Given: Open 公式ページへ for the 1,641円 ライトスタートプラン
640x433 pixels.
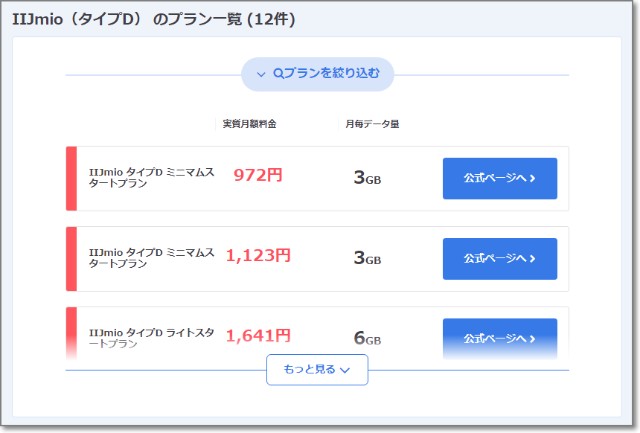Looking at the screenshot, I should 499,337.
